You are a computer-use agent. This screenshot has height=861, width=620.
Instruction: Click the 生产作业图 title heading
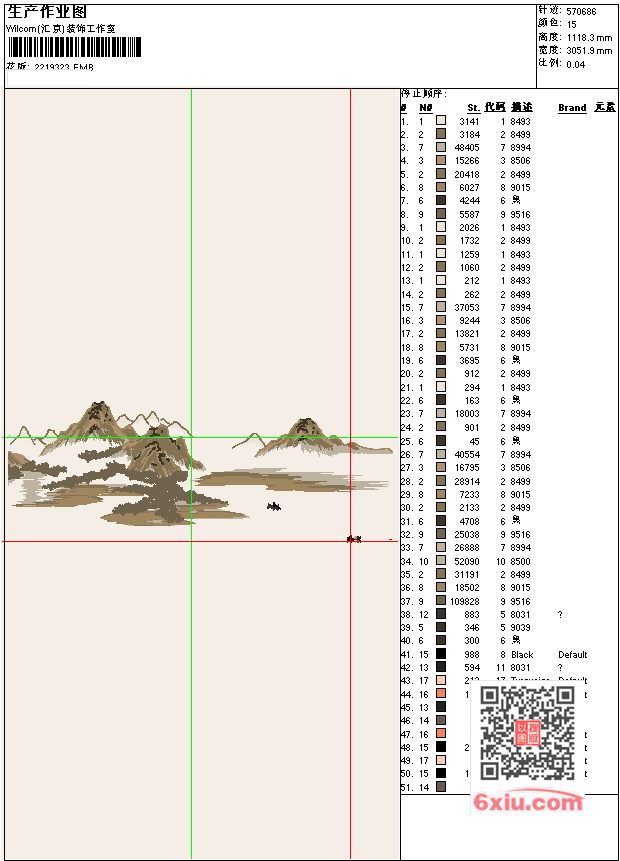pyautogui.click(x=47, y=12)
